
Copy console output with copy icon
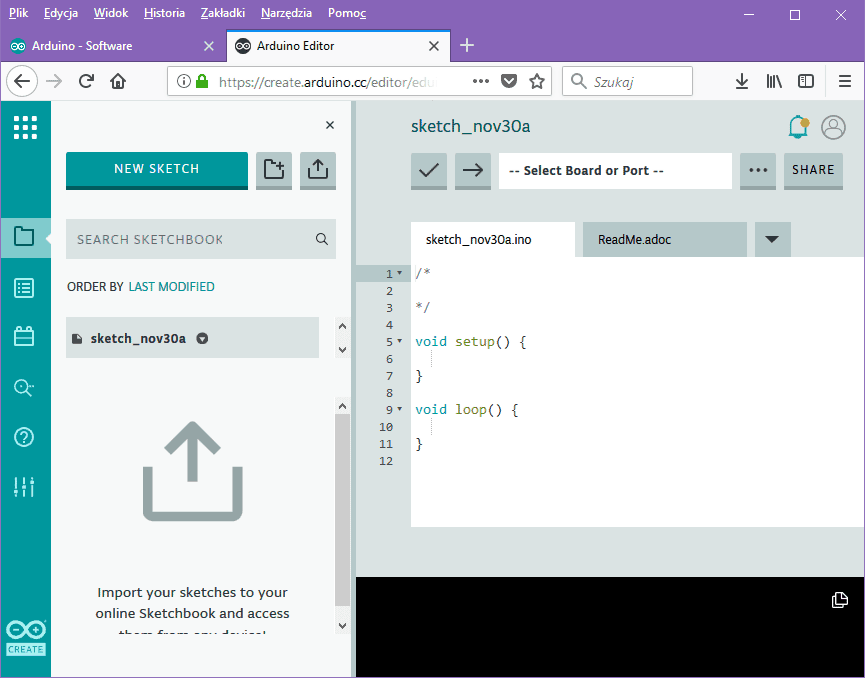[x=840, y=600]
